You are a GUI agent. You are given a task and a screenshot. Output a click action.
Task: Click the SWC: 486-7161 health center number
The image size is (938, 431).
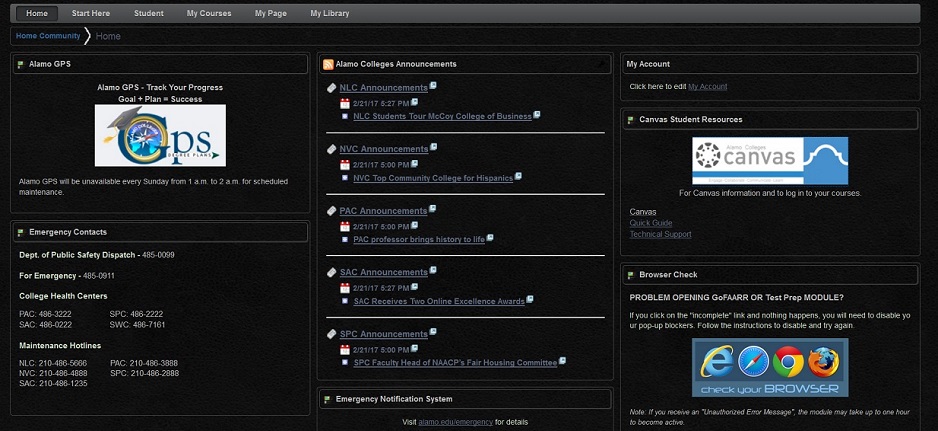(x=138, y=325)
